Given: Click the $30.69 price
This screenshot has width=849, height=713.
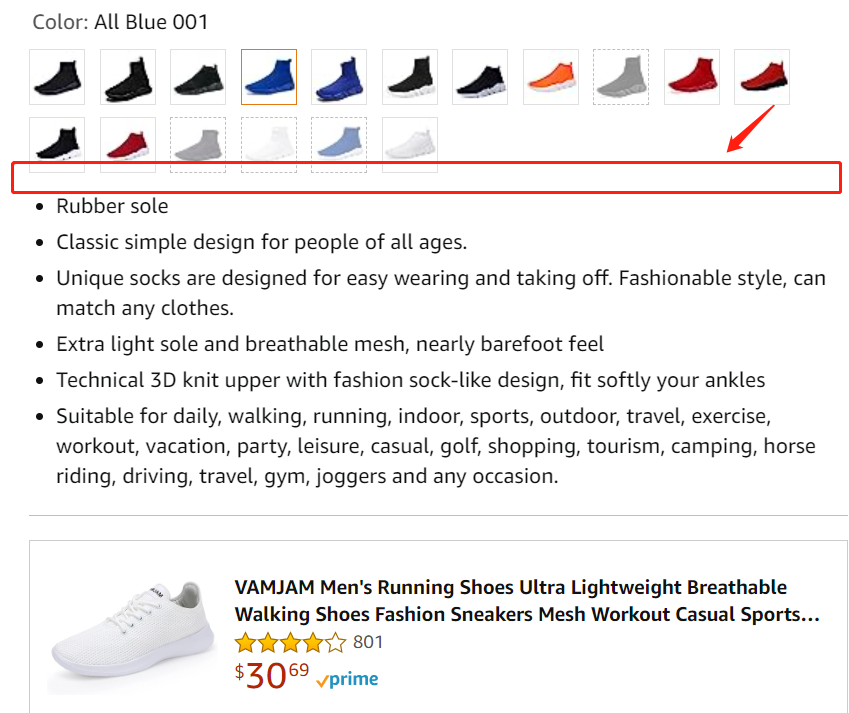Looking at the screenshot, I should [x=272, y=677].
